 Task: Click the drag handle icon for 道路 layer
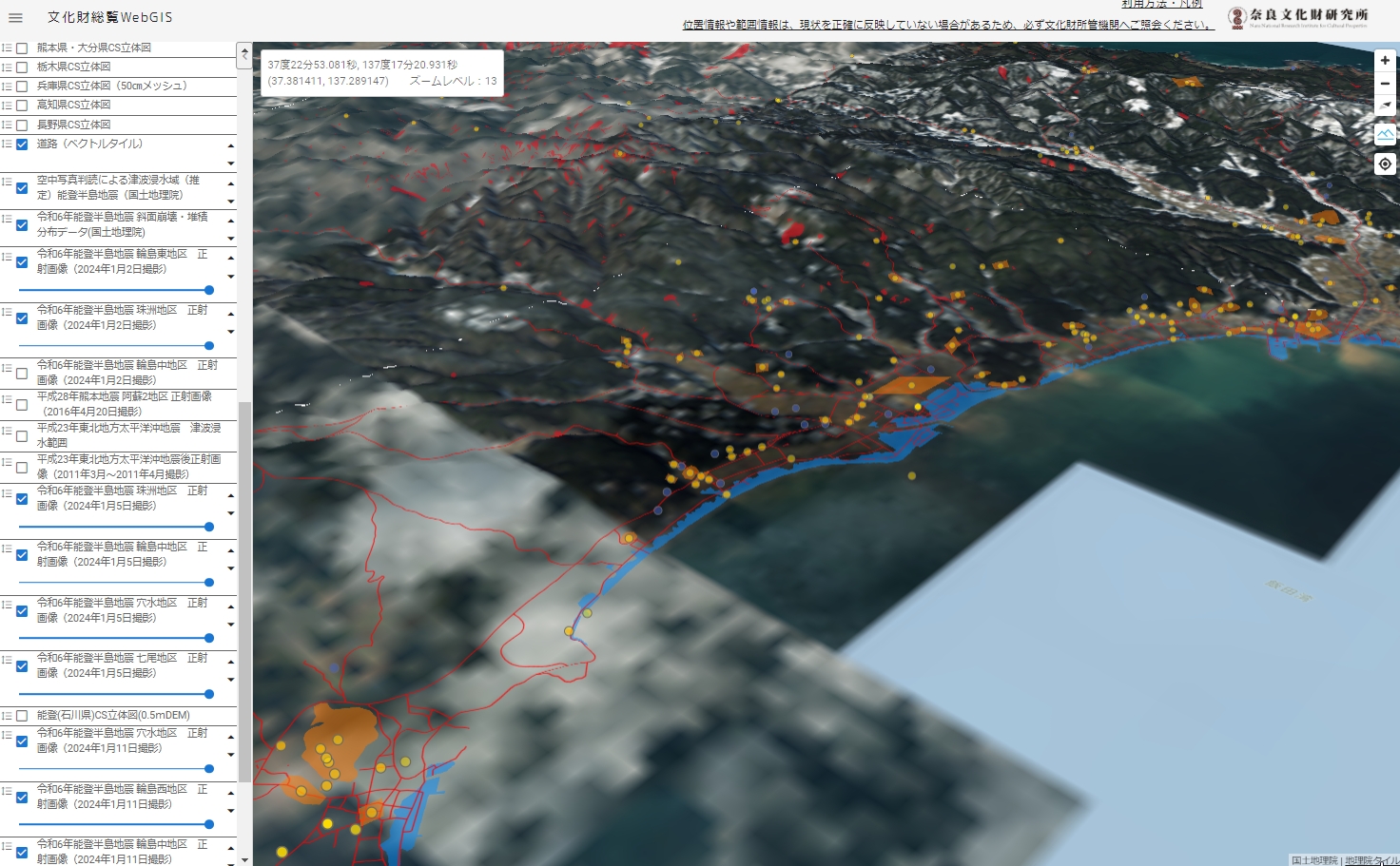[7, 144]
